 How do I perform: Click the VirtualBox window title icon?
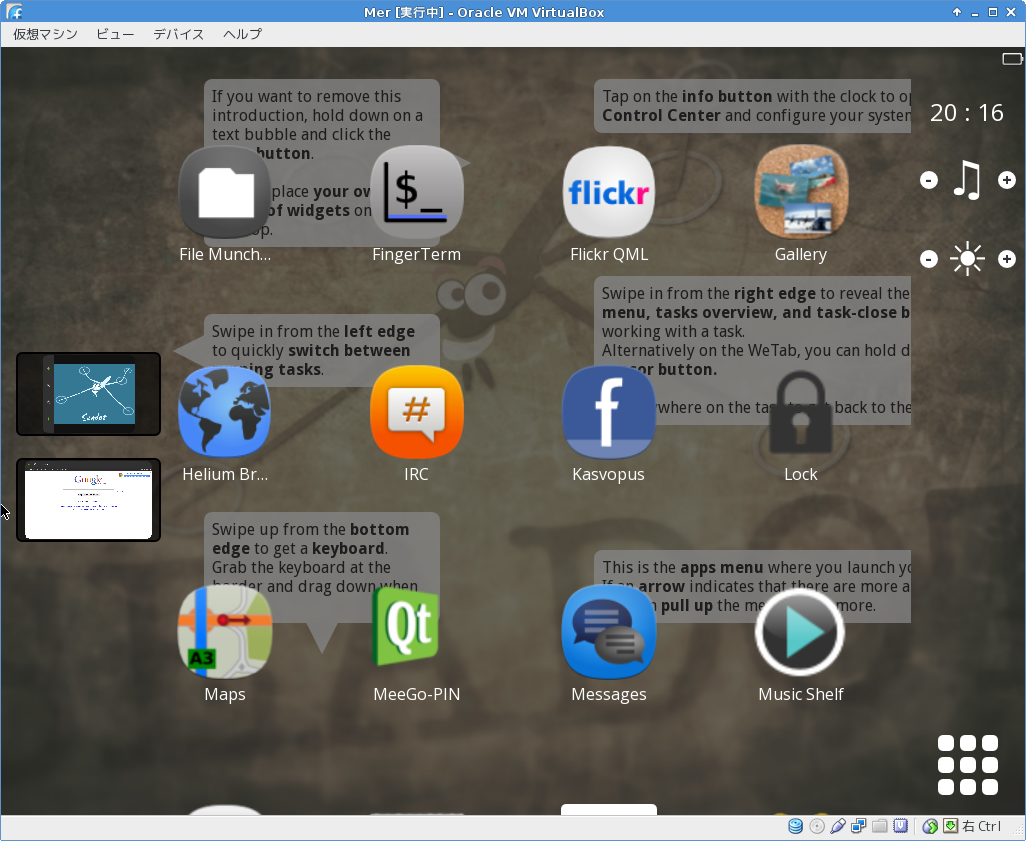point(14,12)
